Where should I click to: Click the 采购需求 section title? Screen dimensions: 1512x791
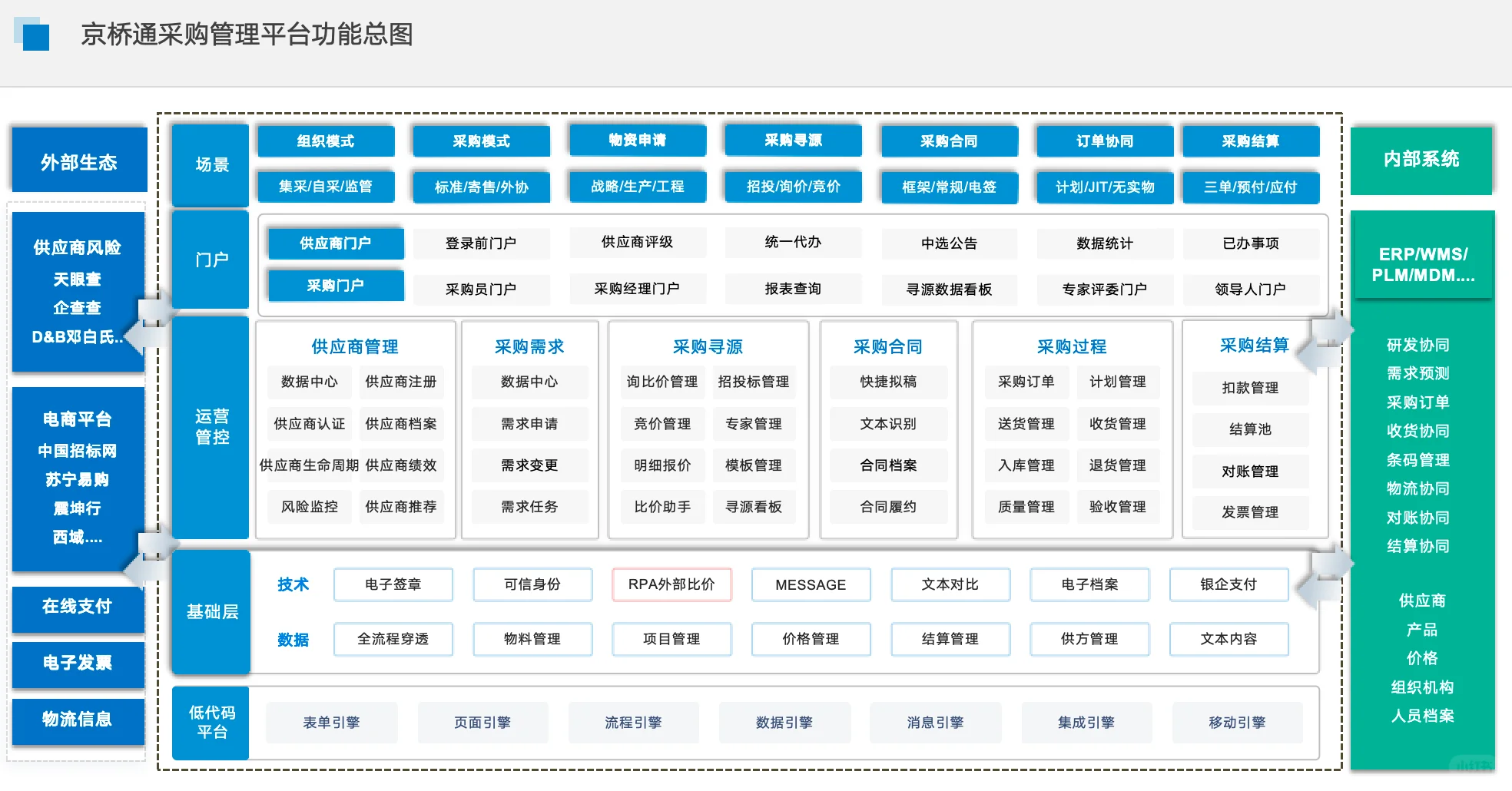pos(529,346)
